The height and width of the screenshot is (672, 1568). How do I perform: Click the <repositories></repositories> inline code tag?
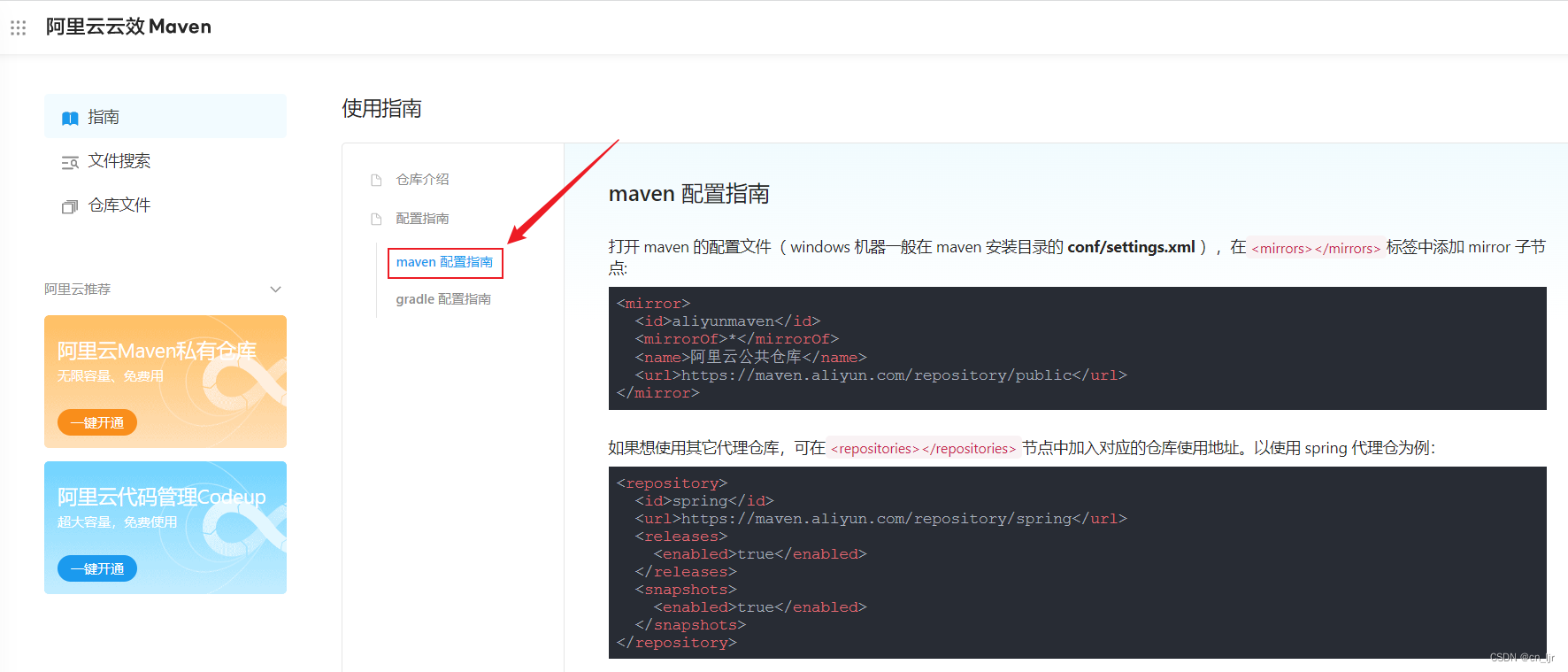coord(924,448)
